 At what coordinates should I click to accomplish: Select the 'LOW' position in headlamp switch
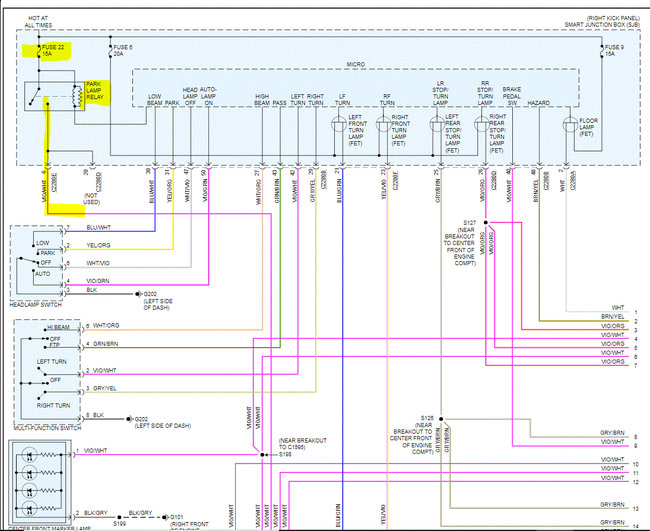(x=42, y=243)
